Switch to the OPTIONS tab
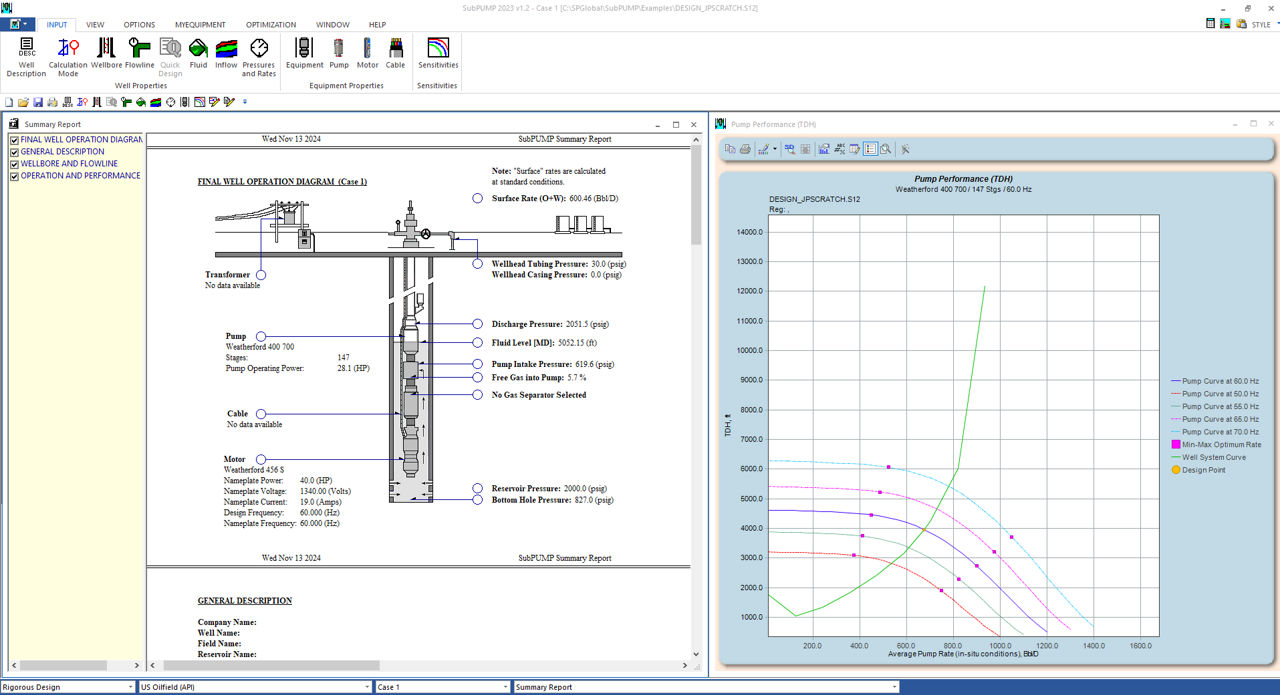This screenshot has height=695, width=1280. point(140,24)
